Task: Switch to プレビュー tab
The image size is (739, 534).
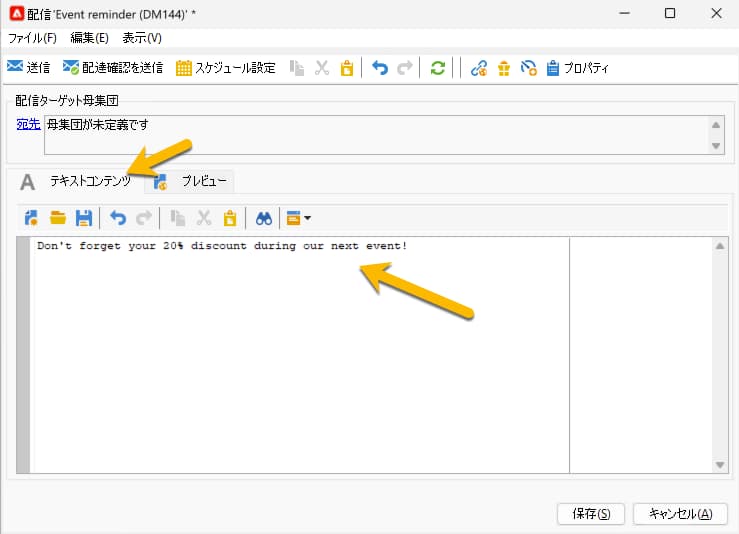Action: click(x=190, y=181)
